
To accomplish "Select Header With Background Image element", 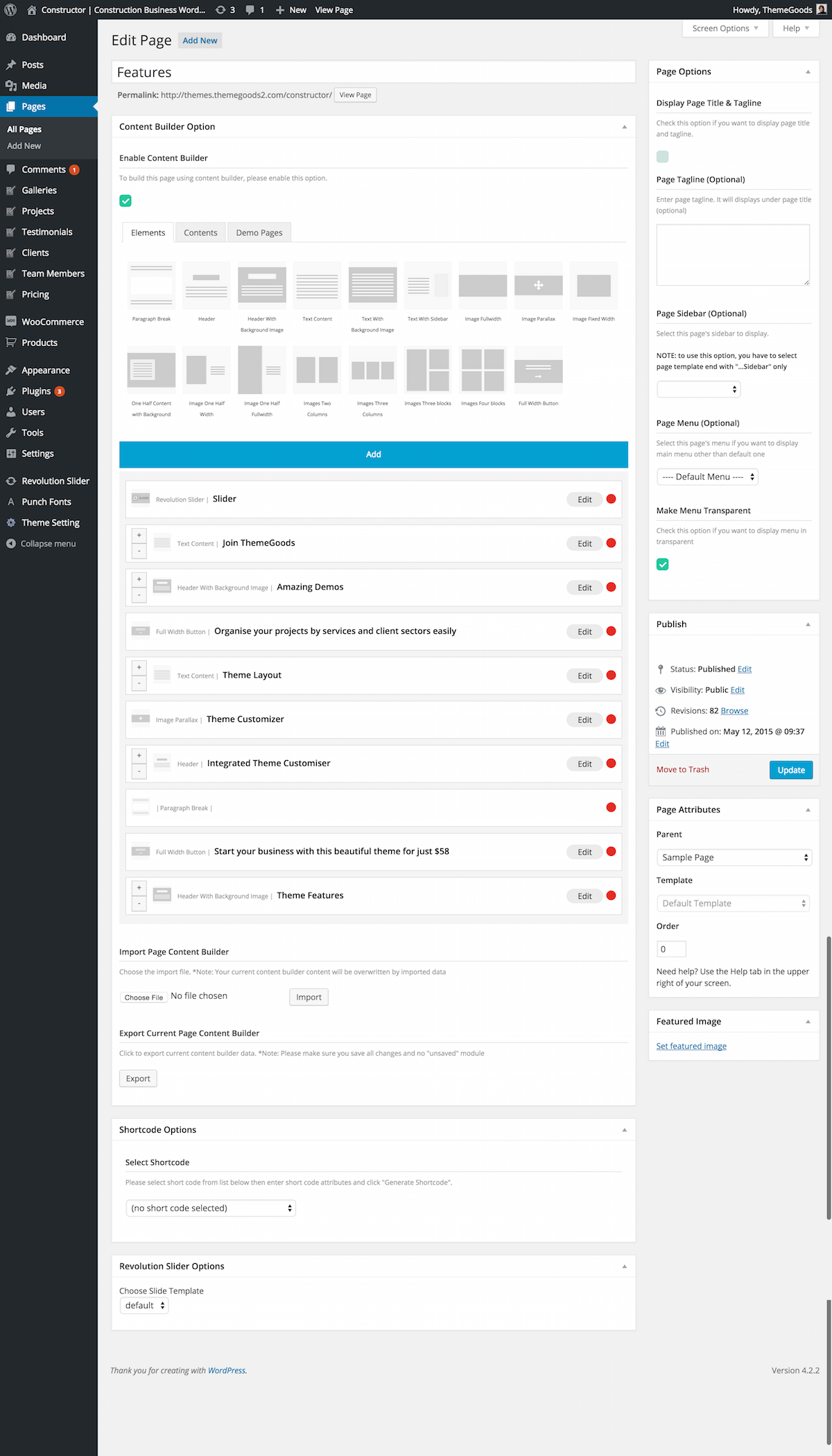I will (262, 285).
